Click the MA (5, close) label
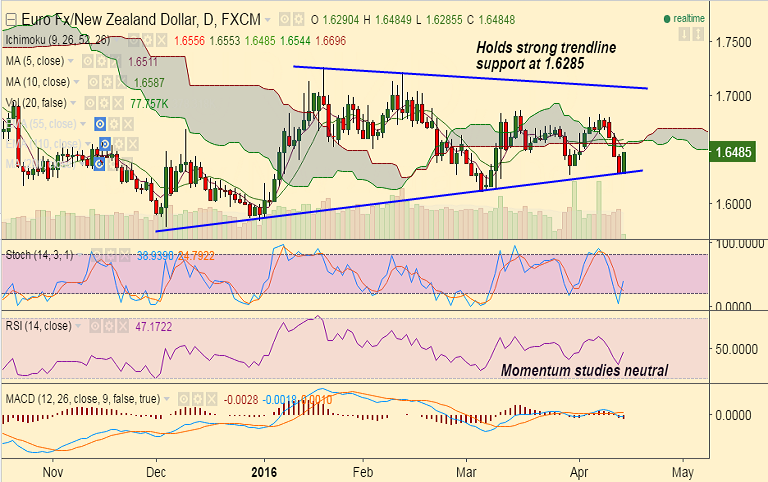The height and width of the screenshot is (482, 768). click(x=35, y=61)
